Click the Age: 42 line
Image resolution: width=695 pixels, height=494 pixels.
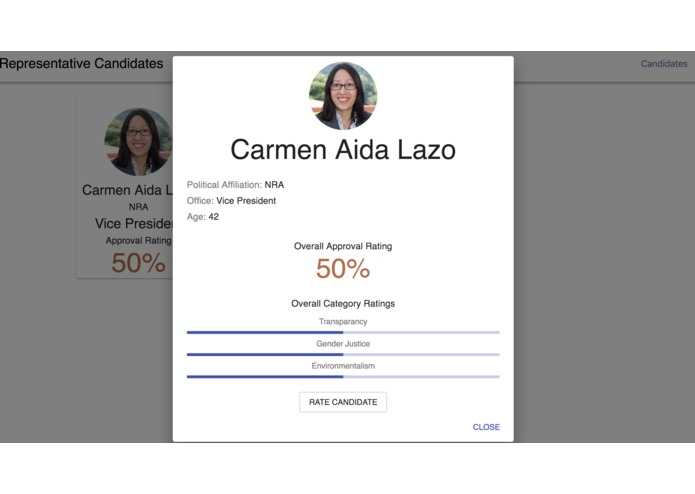203,217
